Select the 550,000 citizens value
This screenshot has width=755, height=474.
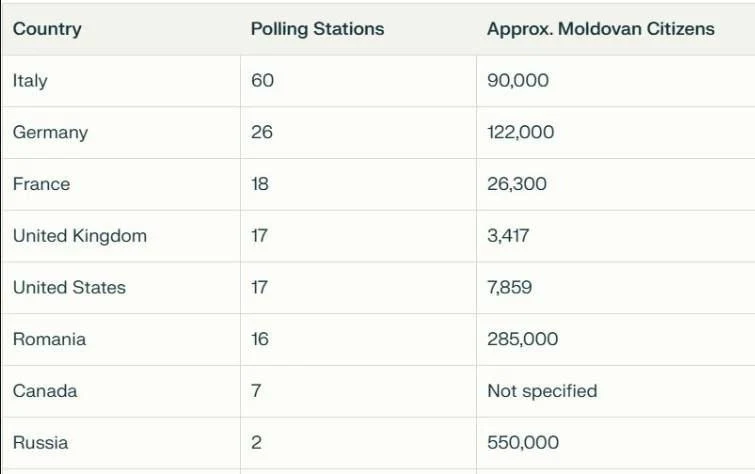pyautogui.click(x=522, y=443)
